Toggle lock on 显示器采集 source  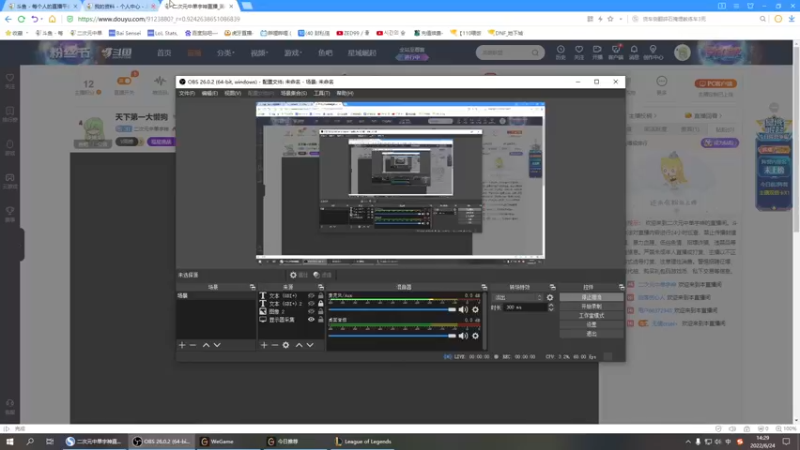(320, 320)
